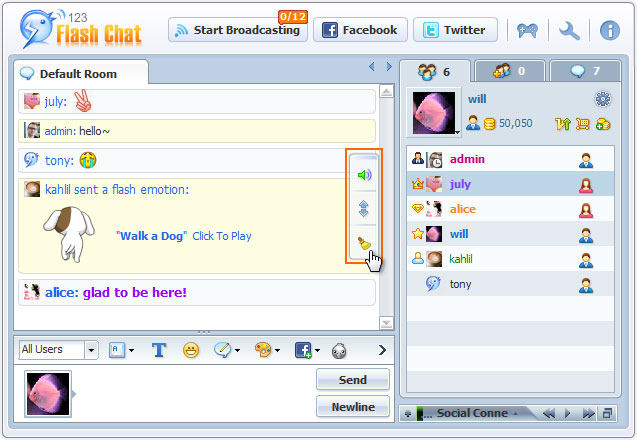Click in the message input field
637x440 pixels.
[x=194, y=393]
